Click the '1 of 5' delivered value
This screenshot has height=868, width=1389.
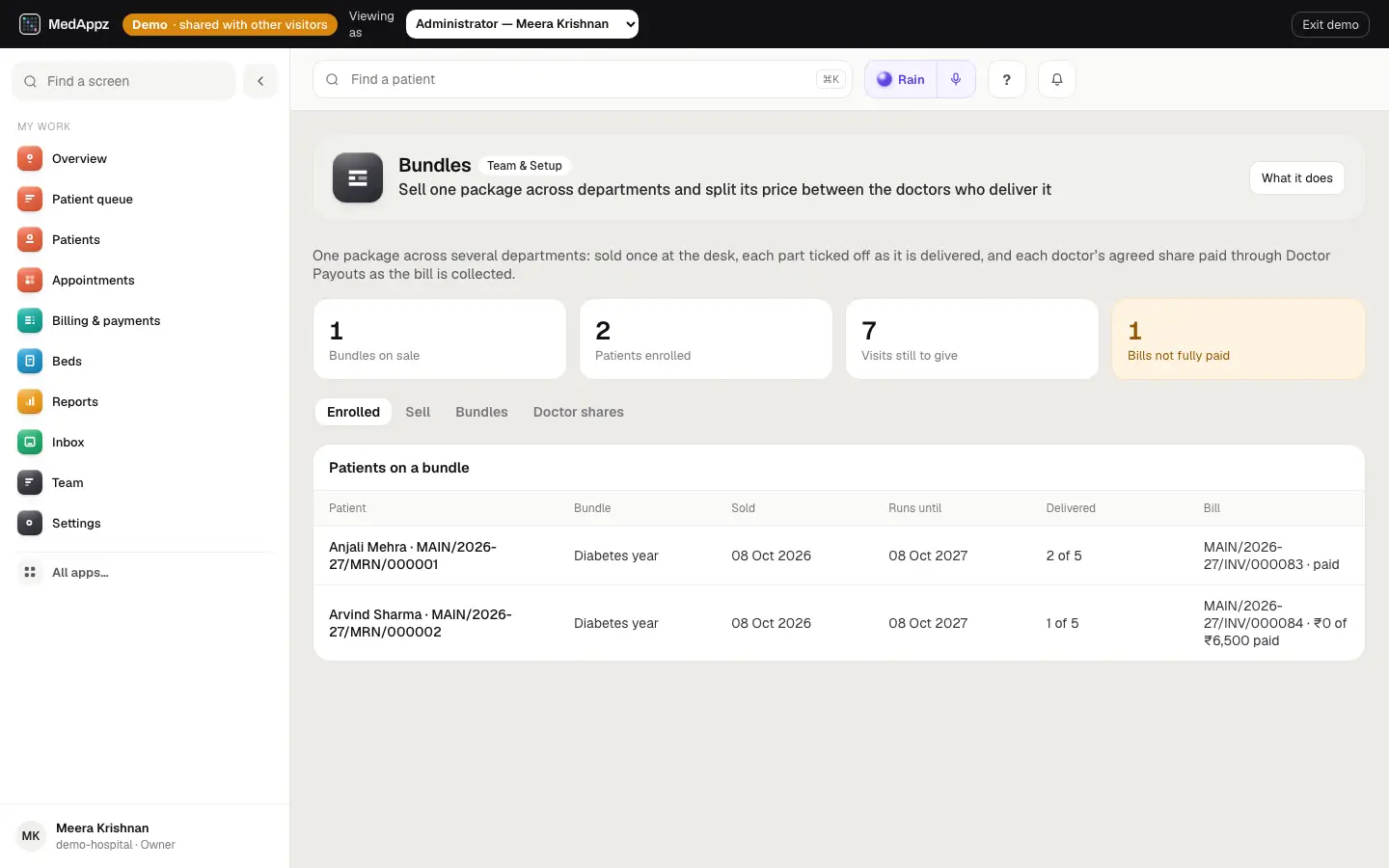[1062, 623]
